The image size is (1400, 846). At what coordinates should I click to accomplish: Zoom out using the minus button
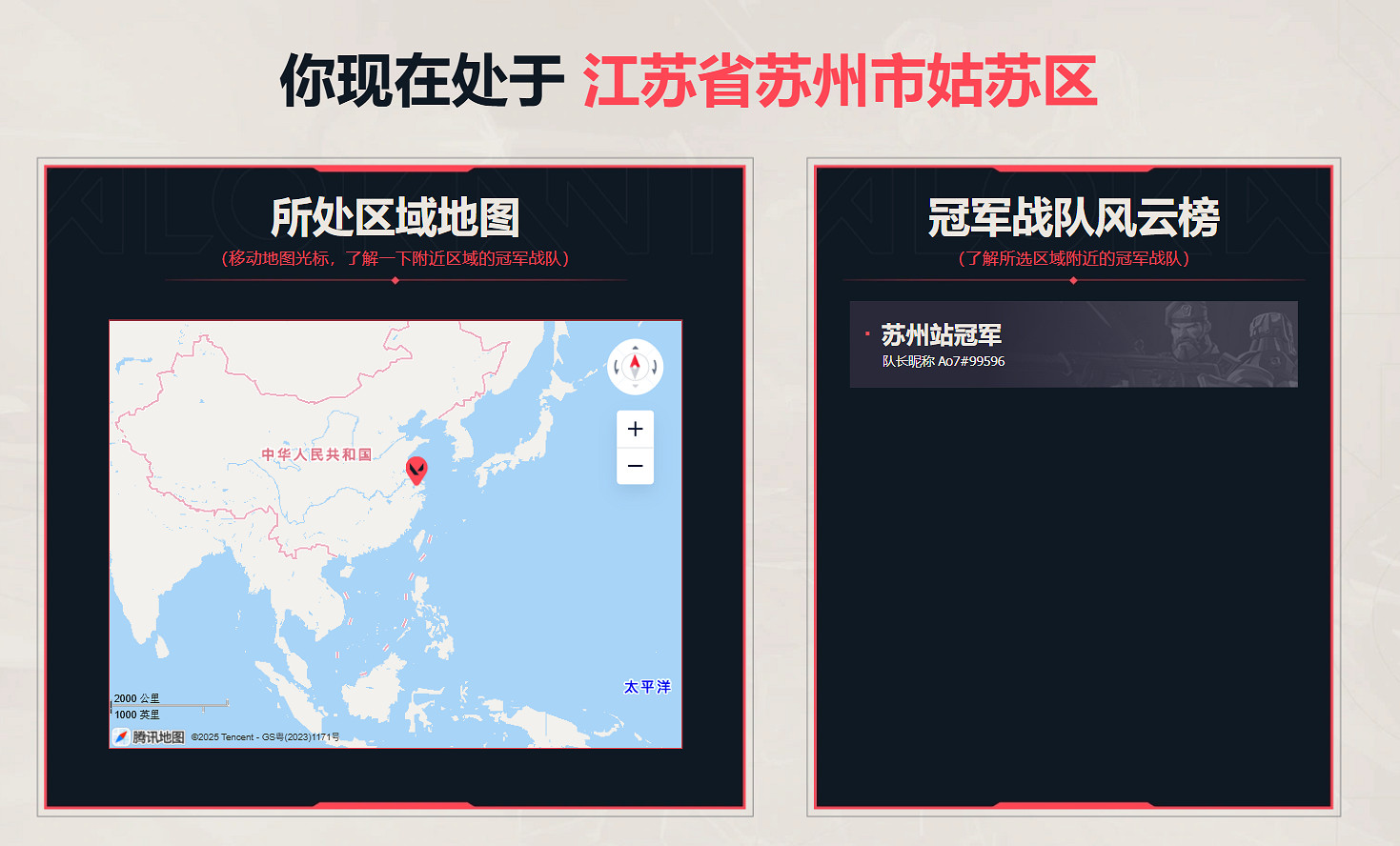tap(635, 466)
